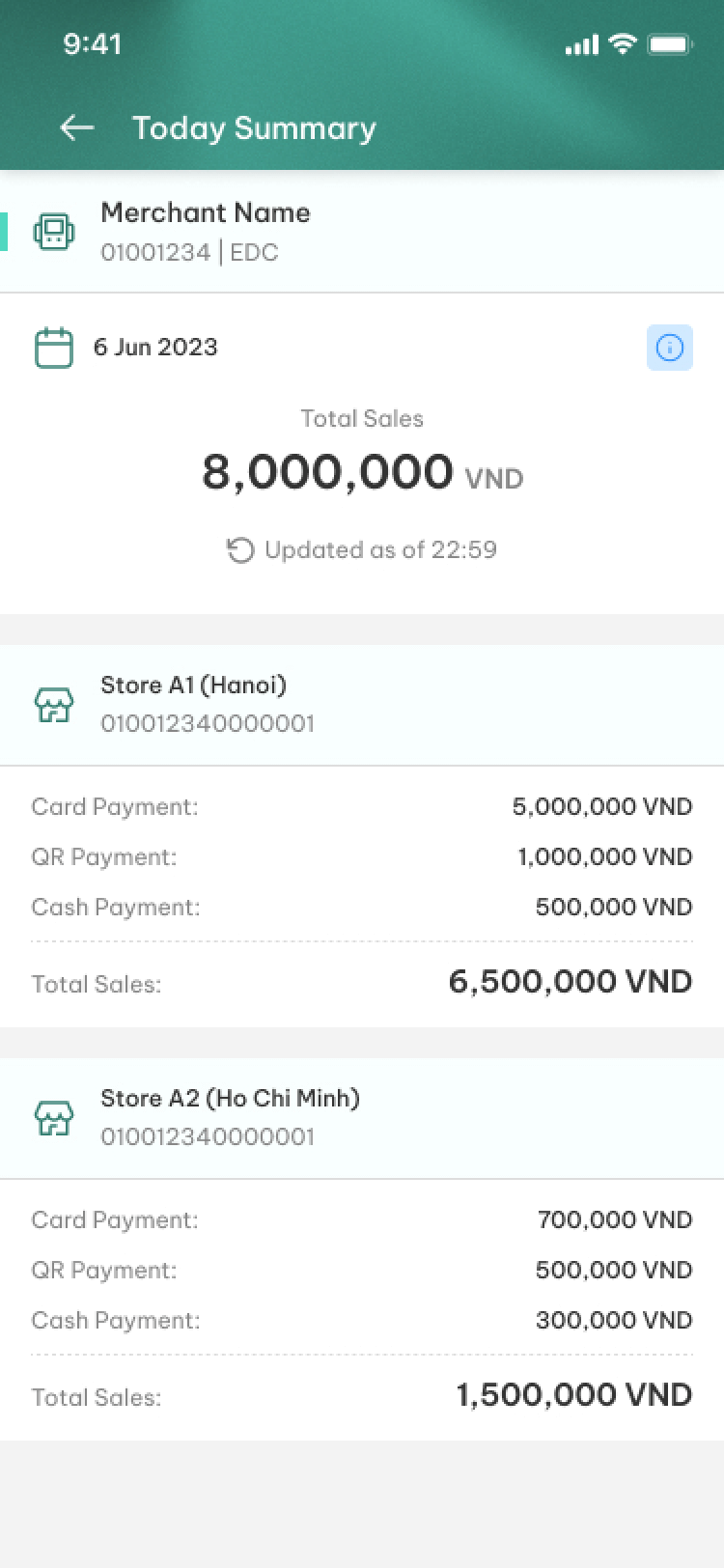Tap the 6,500,000 VND total for Store A1
The width and height of the screenshot is (724, 1568).
pyautogui.click(x=571, y=982)
